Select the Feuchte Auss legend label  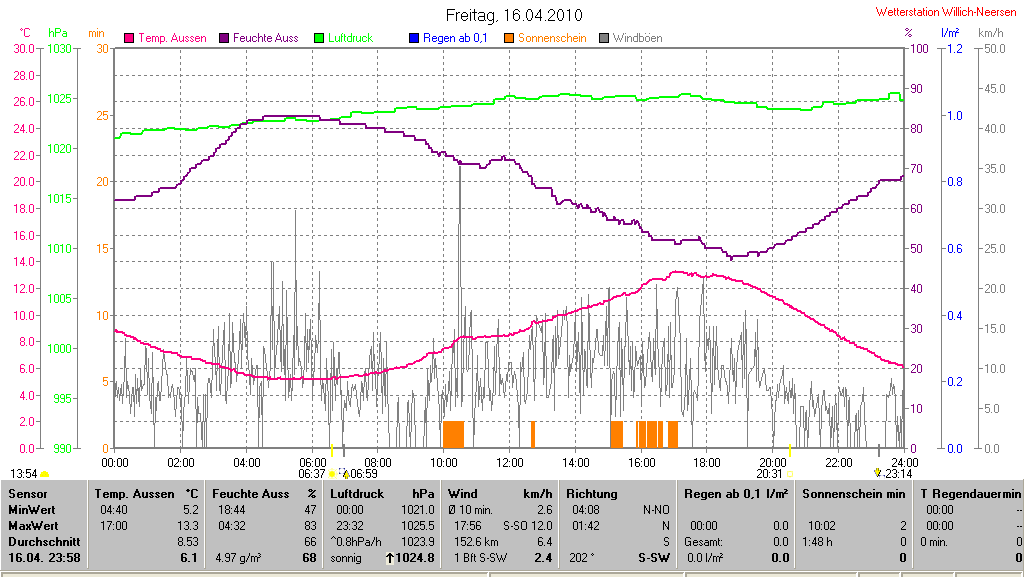(x=265, y=39)
